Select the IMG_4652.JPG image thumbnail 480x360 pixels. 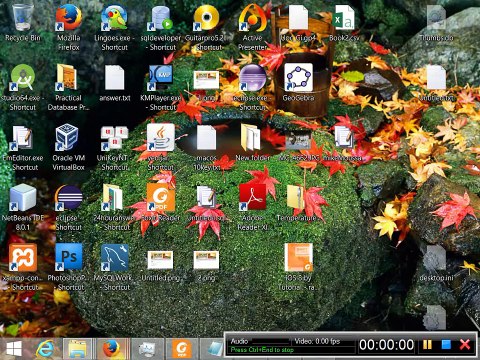[298, 140]
